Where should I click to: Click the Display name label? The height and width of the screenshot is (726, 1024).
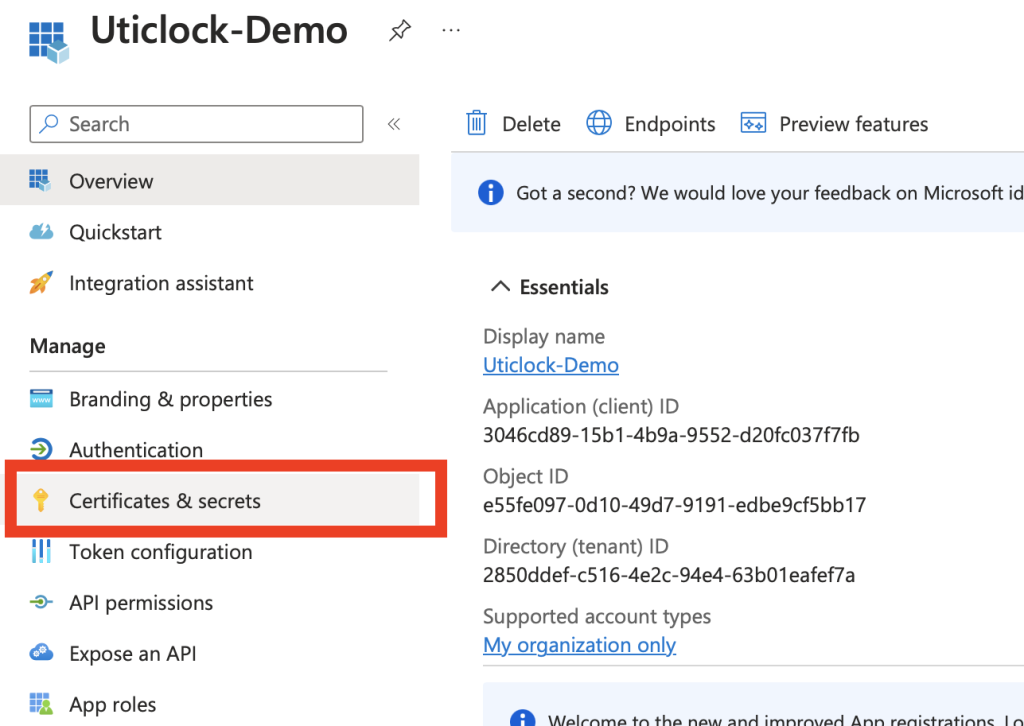544,337
